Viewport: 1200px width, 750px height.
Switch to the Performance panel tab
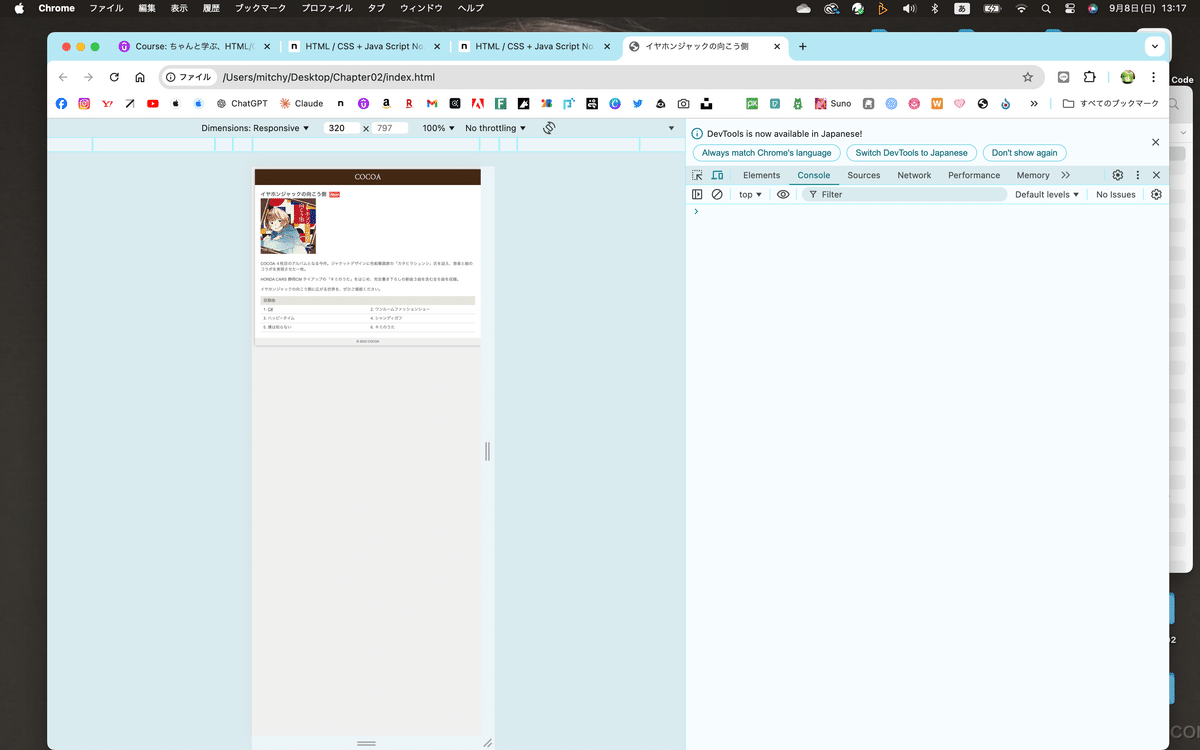(x=974, y=175)
